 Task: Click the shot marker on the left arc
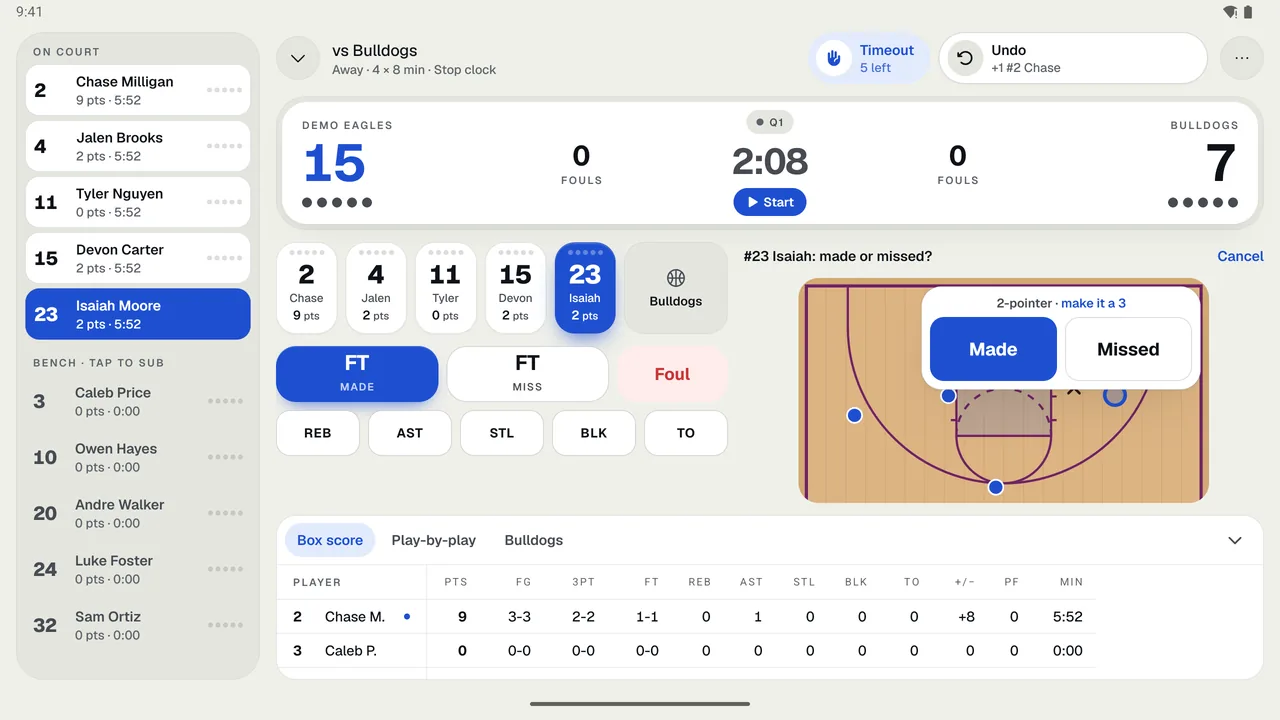854,415
